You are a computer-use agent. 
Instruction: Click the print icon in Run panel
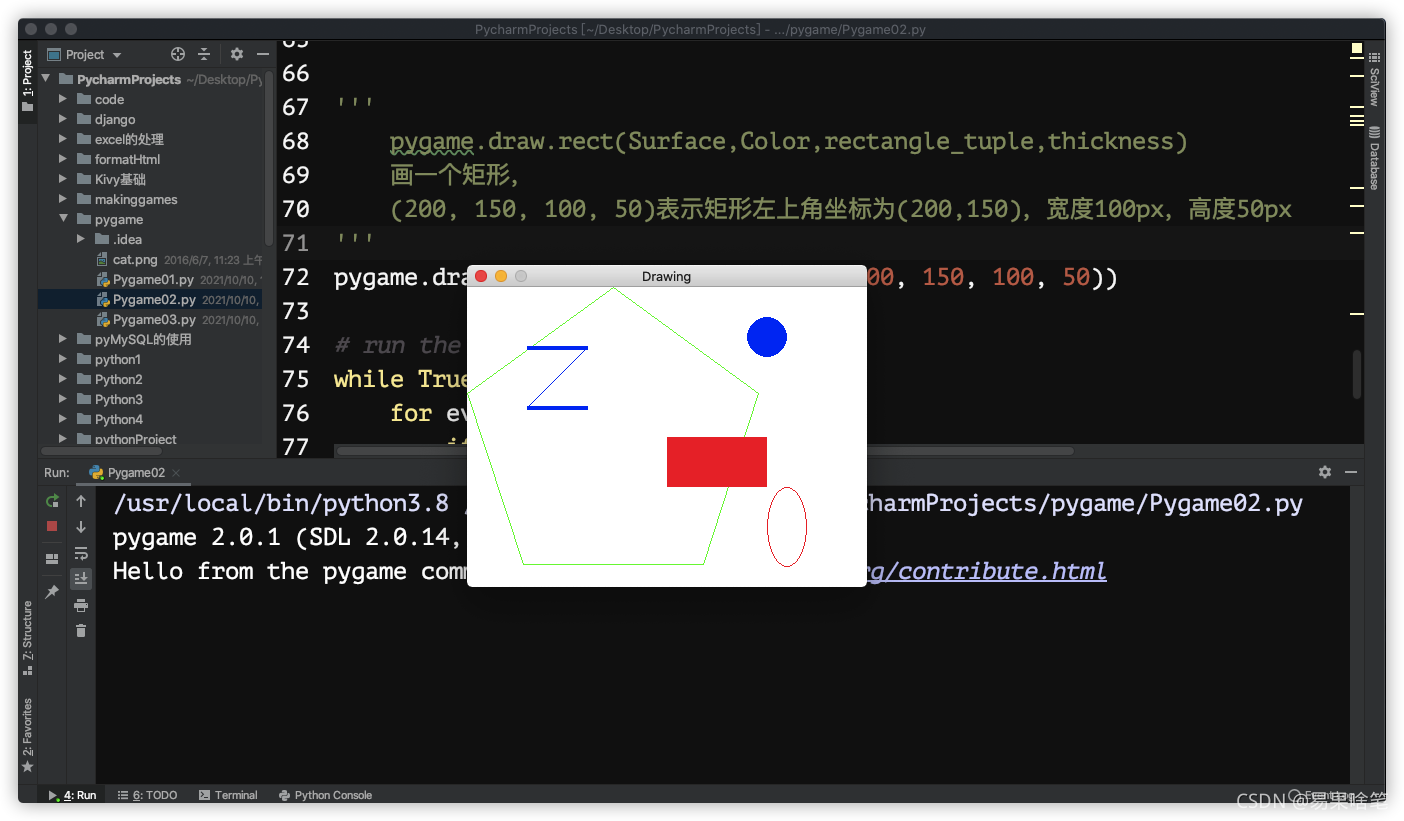click(81, 605)
